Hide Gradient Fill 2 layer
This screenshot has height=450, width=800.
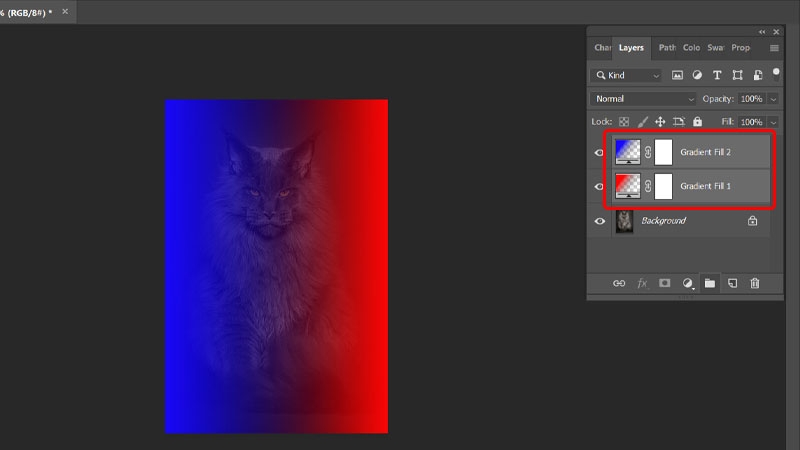(599, 153)
